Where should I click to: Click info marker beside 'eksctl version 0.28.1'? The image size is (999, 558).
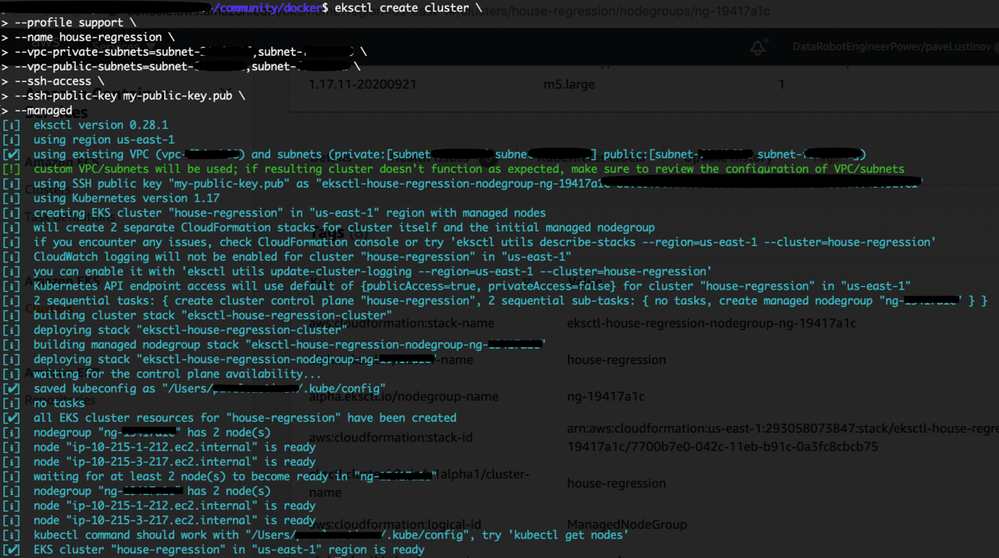click(11, 126)
